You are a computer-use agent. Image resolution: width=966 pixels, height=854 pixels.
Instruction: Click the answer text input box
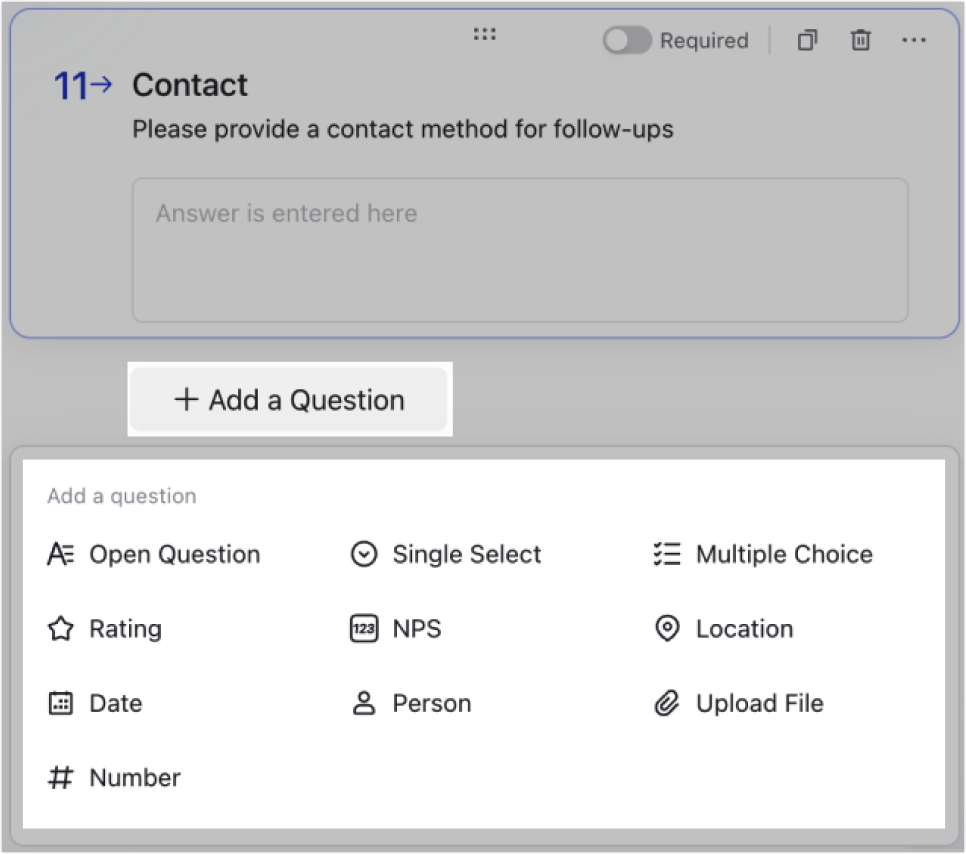pos(520,250)
